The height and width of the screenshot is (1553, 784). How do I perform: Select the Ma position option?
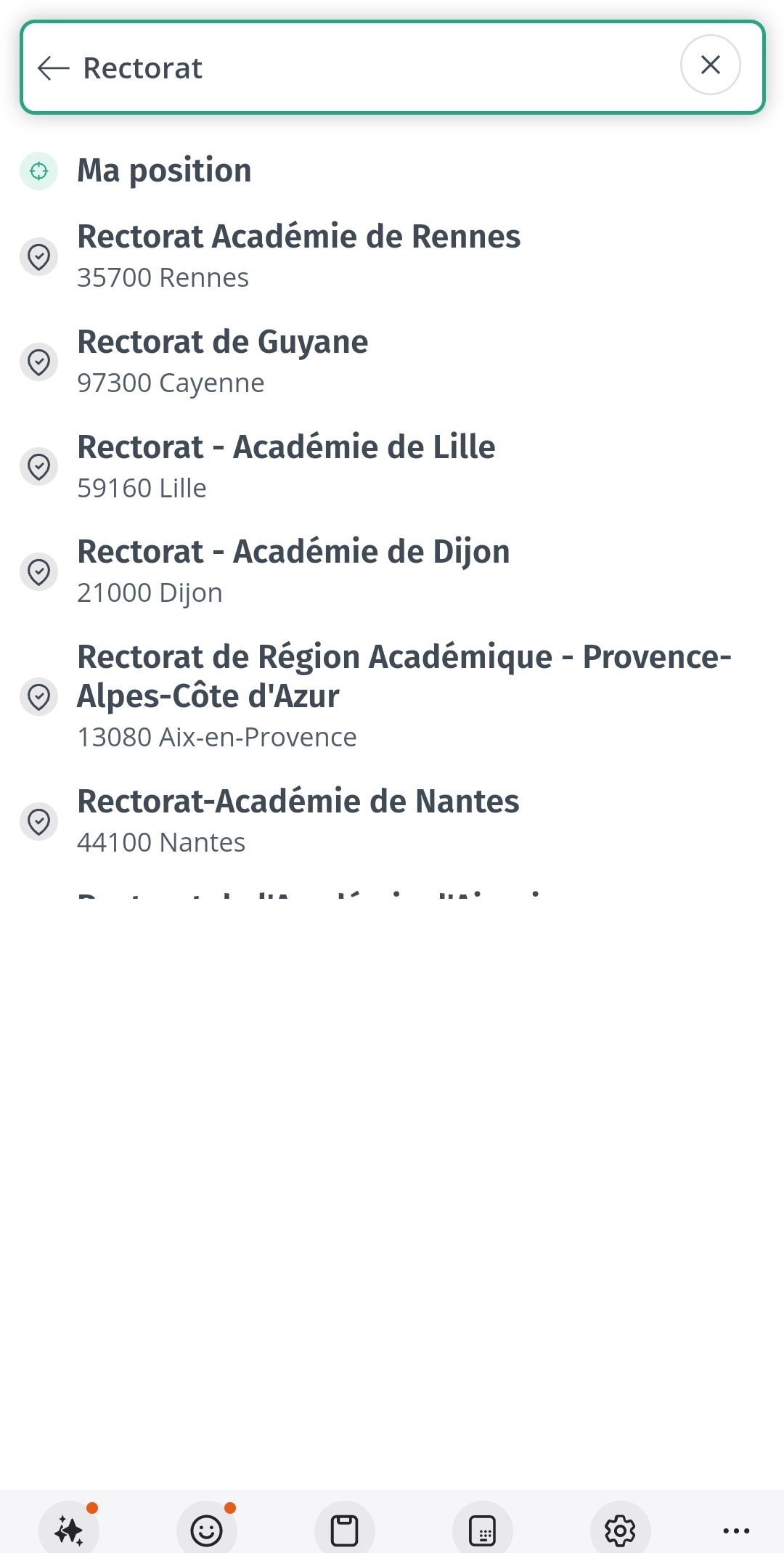(165, 171)
